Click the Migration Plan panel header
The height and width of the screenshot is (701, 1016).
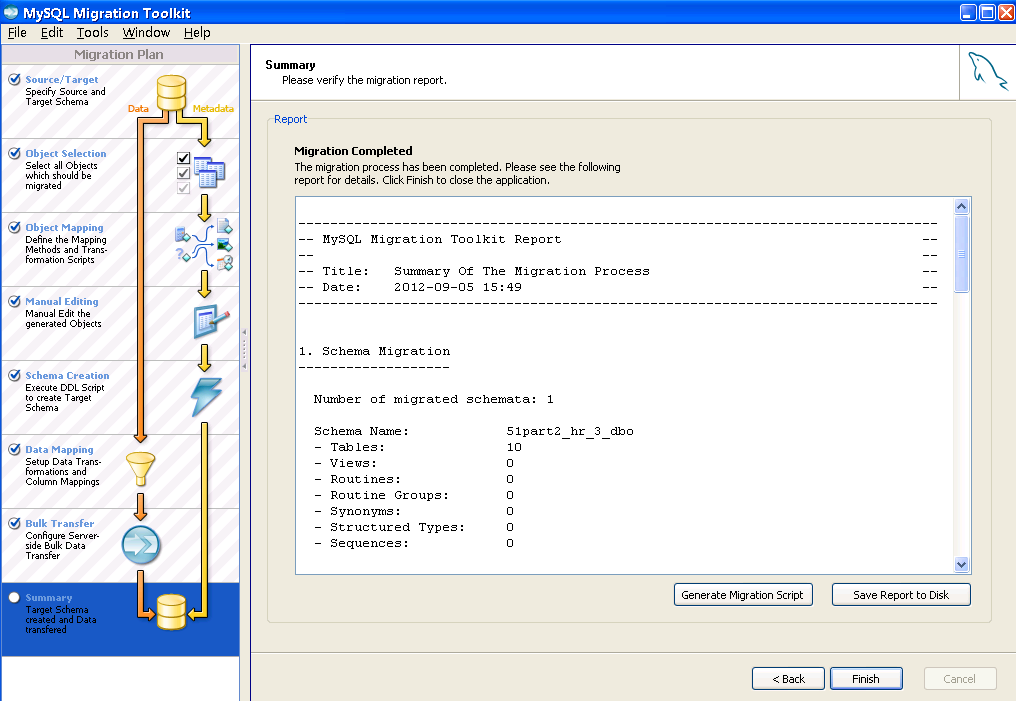point(120,54)
